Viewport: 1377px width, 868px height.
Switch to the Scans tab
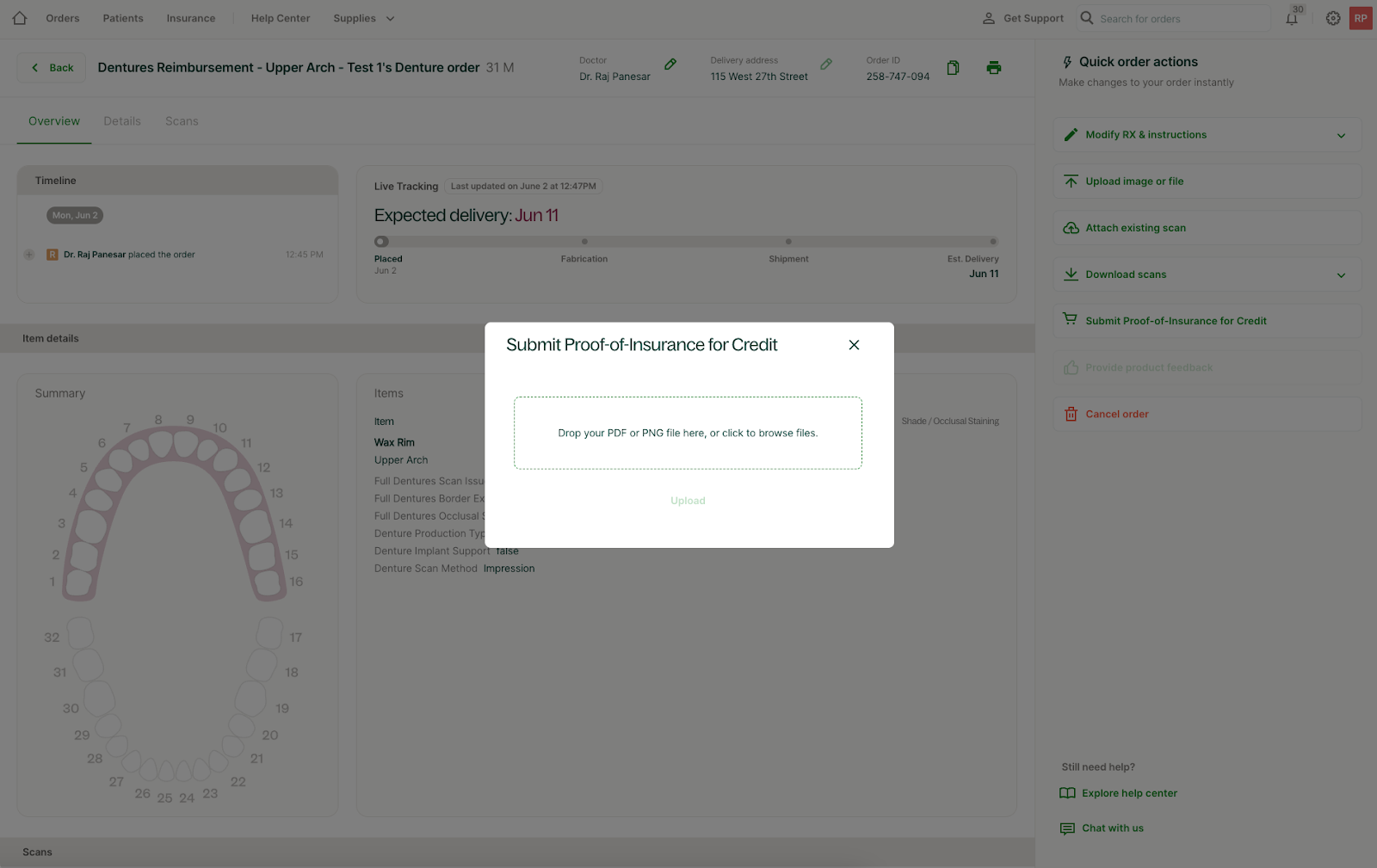pyautogui.click(x=182, y=121)
